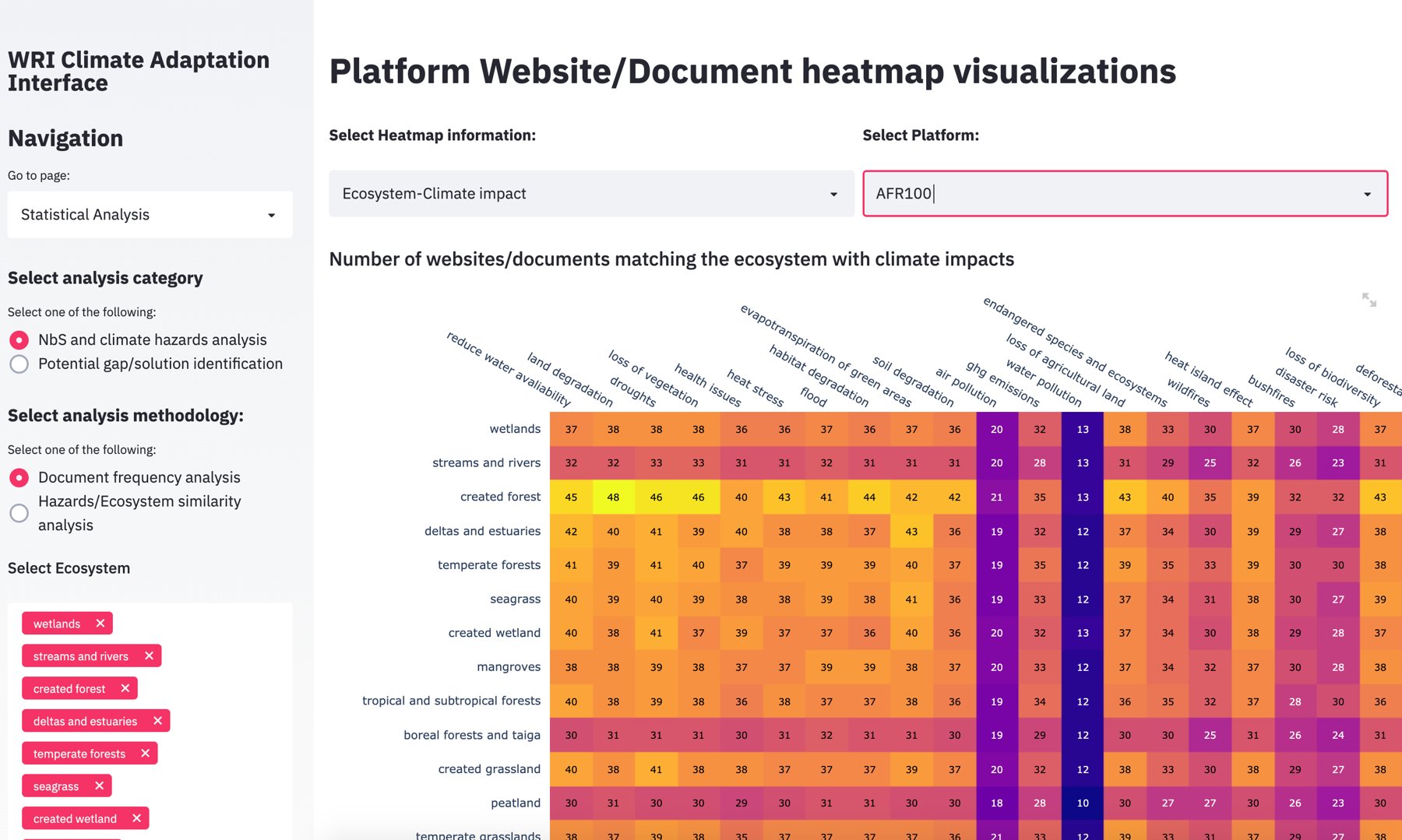
Task: Click the mangroves row label in heatmap
Action: coord(509,667)
